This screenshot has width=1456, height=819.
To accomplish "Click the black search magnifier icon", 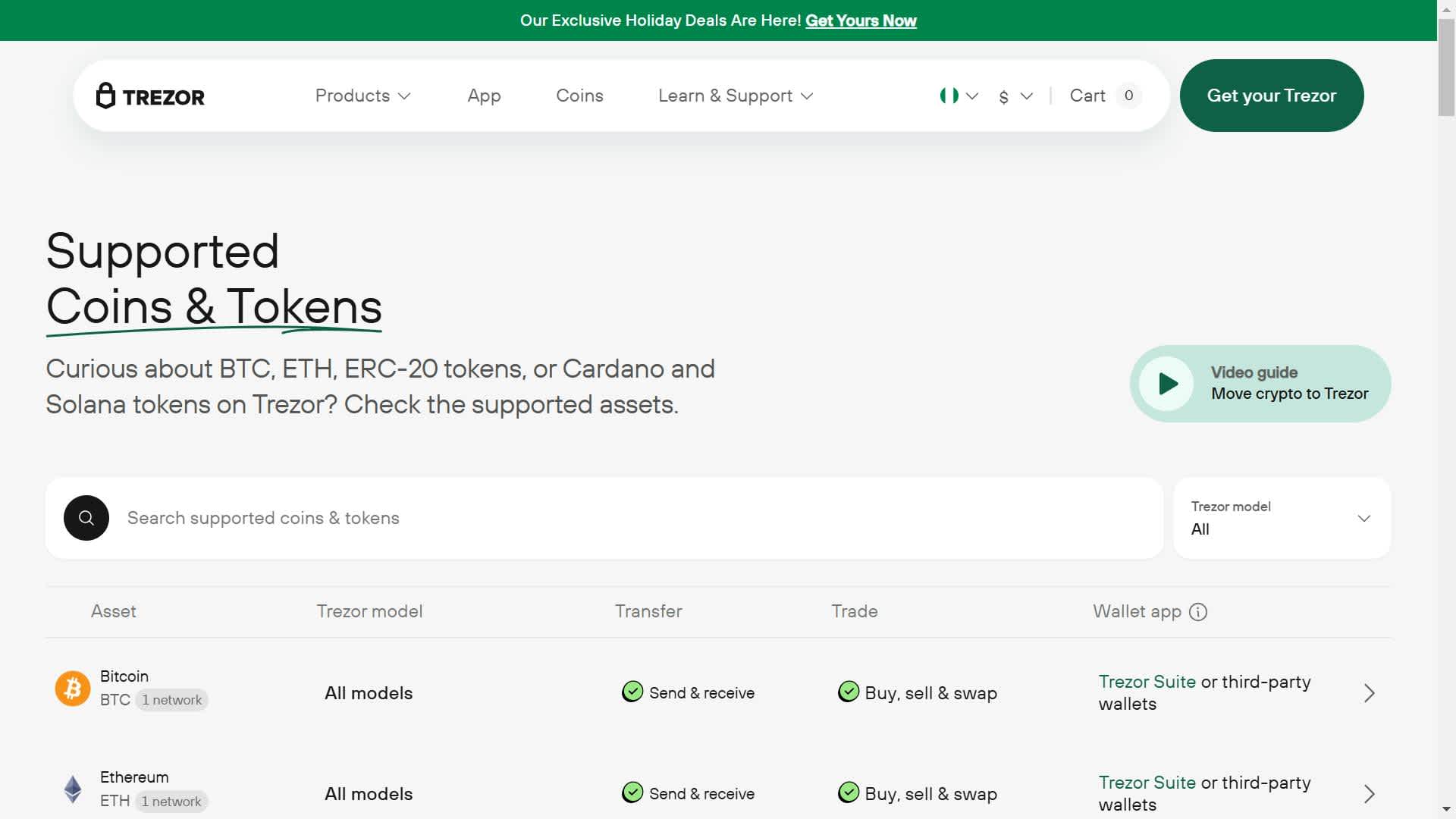I will pos(86,518).
